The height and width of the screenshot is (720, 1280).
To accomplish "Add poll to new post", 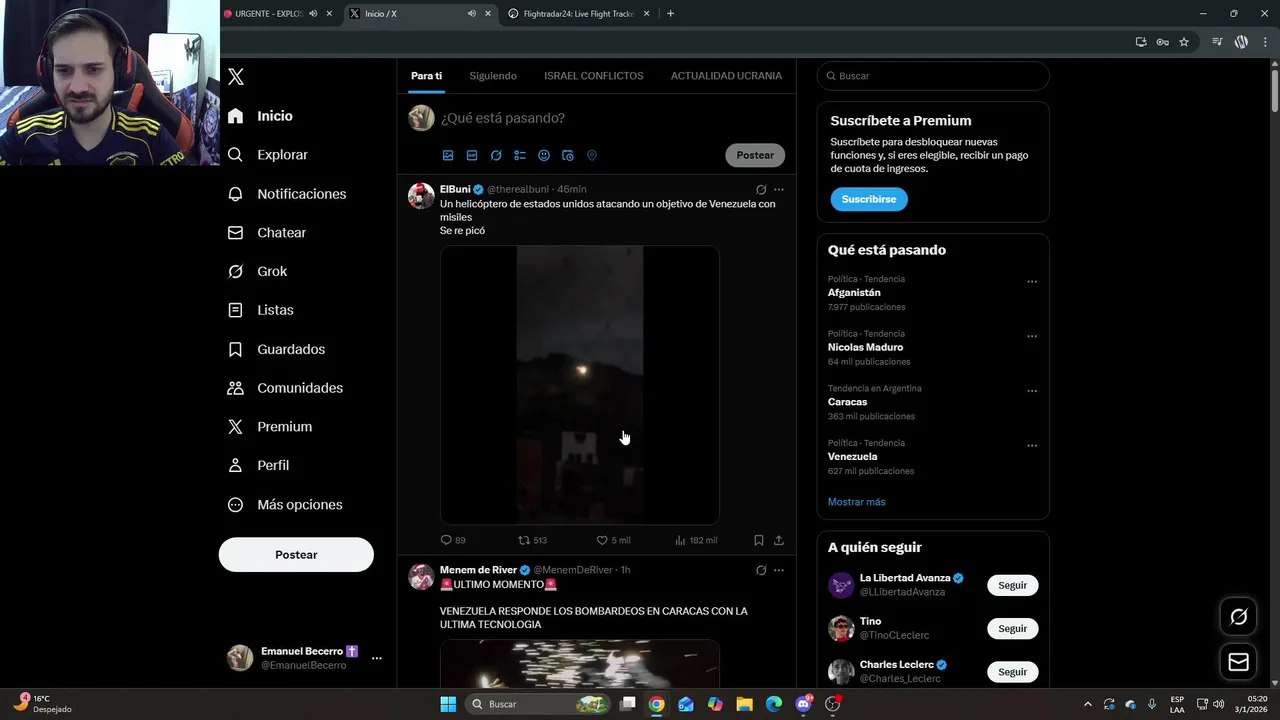I will pyautogui.click(x=520, y=156).
